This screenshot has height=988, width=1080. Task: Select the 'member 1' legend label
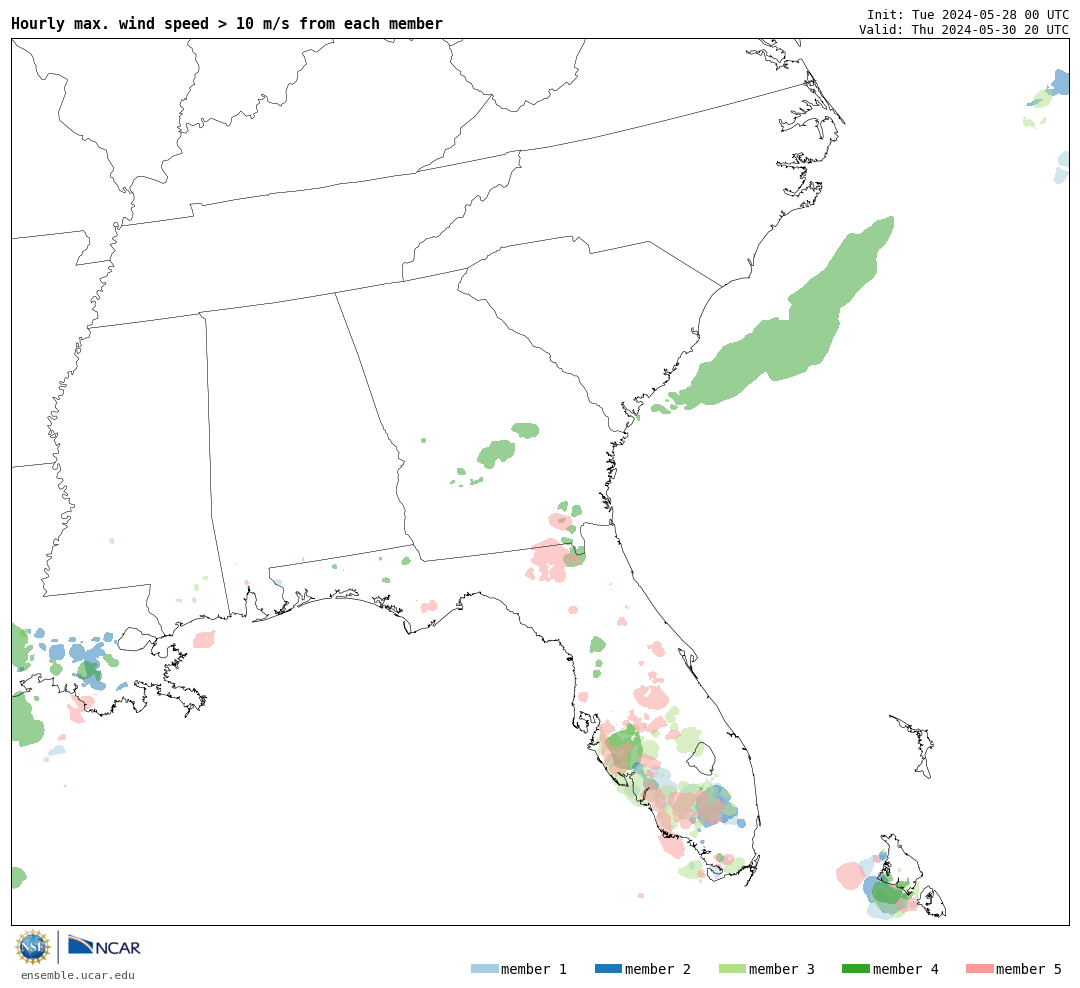tap(534, 969)
